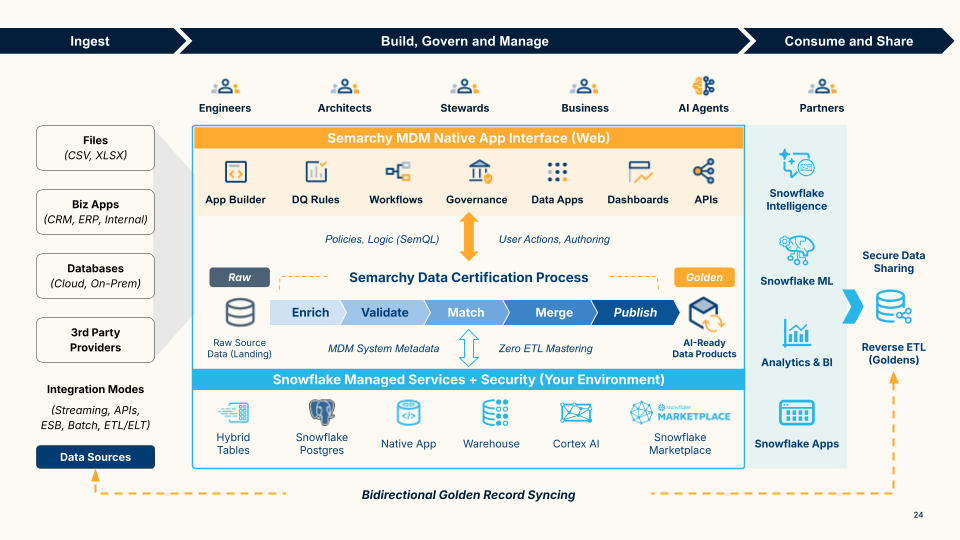The image size is (960, 540).
Task: Click the orange double-headed vertical arrow
Action: (469, 237)
